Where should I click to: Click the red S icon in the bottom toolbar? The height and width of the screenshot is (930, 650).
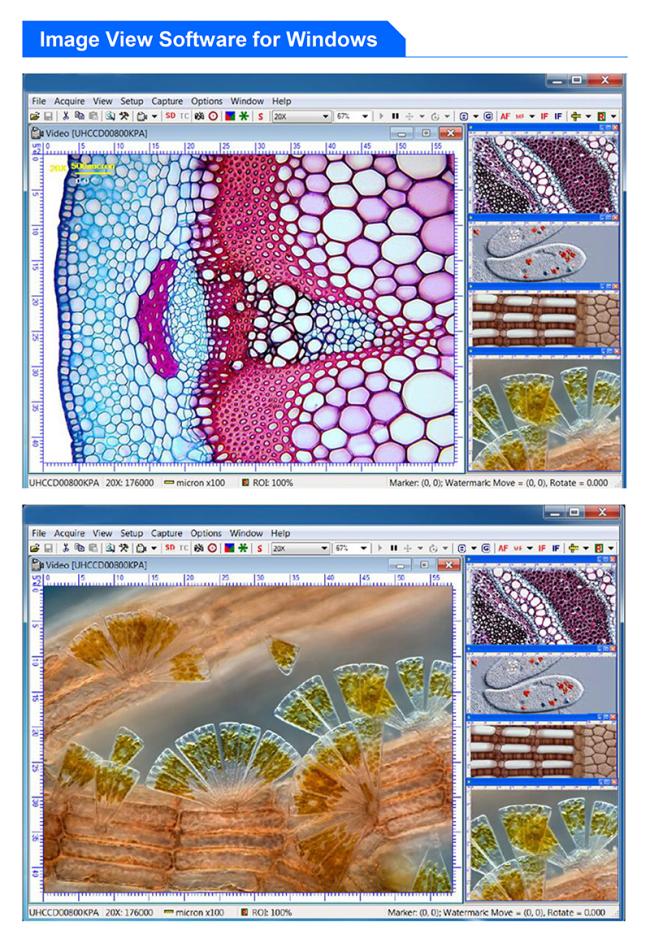(260, 549)
